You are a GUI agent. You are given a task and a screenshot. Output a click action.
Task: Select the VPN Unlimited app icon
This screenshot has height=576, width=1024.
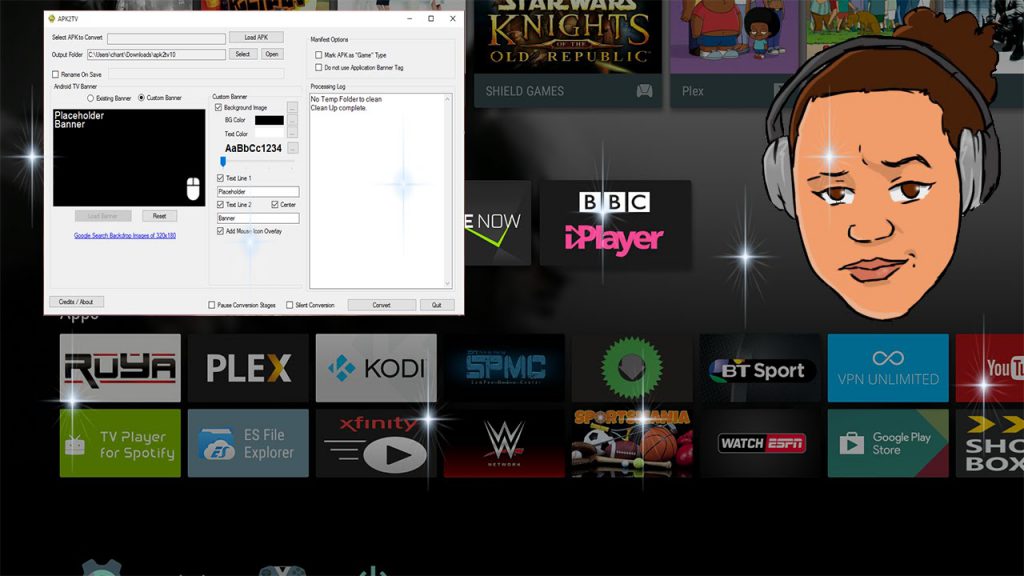pyautogui.click(x=887, y=368)
